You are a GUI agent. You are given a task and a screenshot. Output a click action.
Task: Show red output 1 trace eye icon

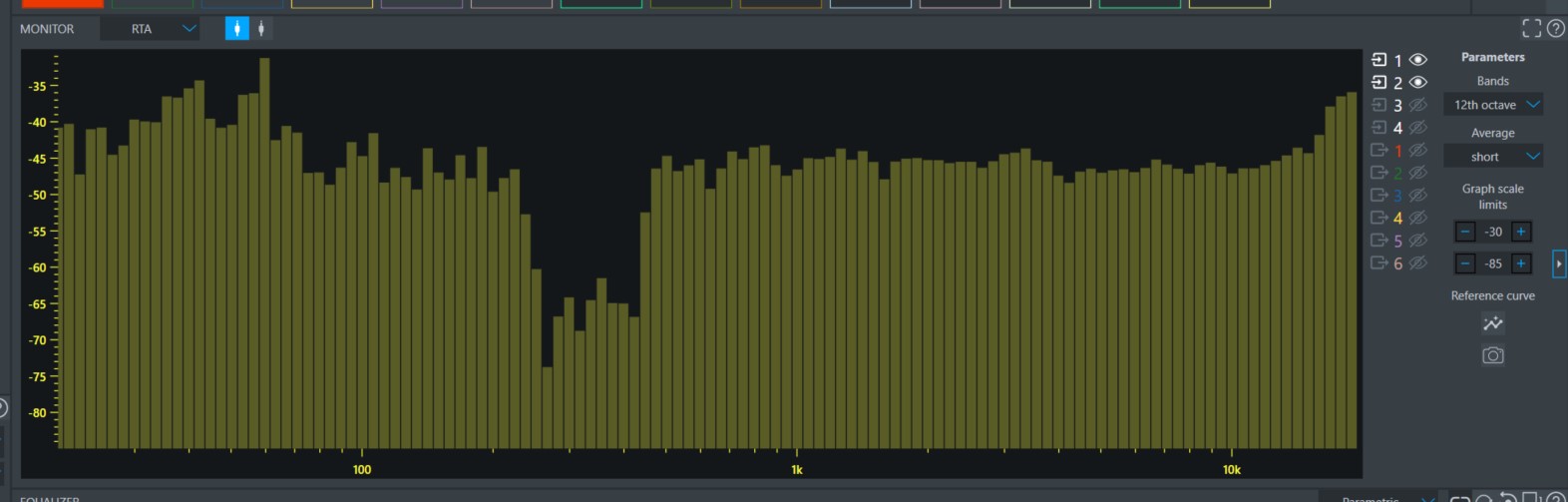[1417, 151]
